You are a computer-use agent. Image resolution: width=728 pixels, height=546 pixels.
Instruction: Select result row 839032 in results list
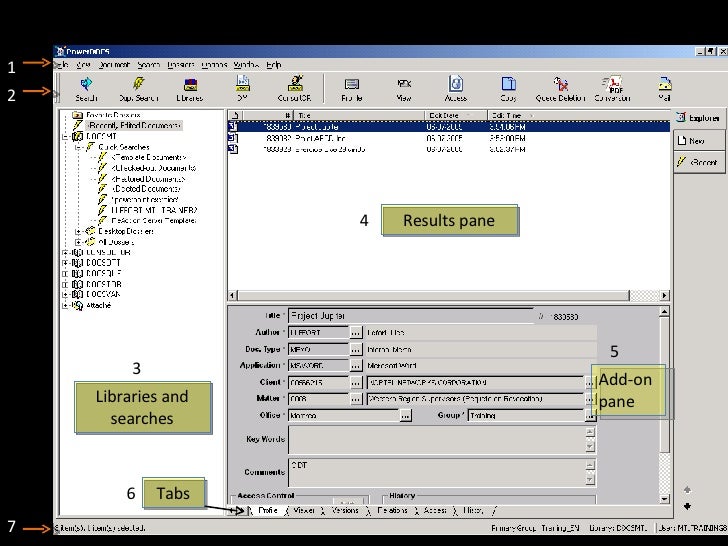tap(448, 138)
